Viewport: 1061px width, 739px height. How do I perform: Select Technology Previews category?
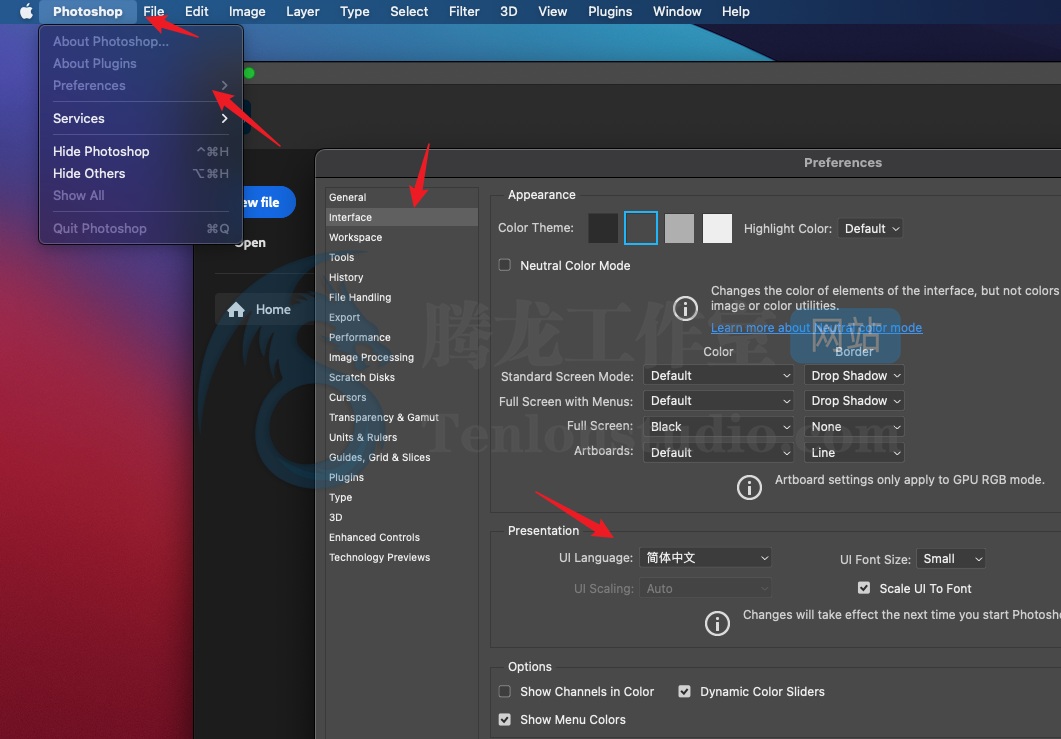[x=401, y=558]
